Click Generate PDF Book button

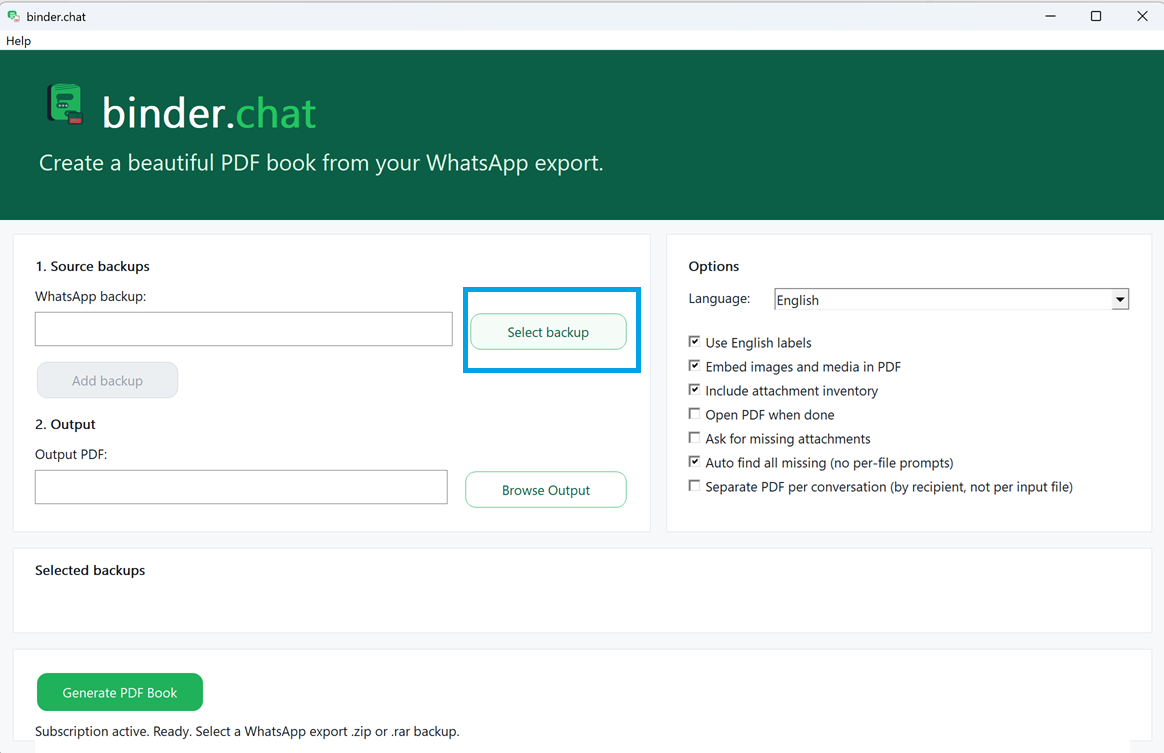(120, 692)
